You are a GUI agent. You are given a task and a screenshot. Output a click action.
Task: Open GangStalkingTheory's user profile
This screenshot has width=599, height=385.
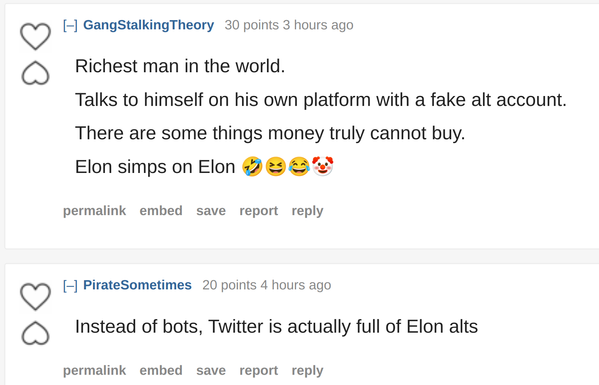(149, 25)
